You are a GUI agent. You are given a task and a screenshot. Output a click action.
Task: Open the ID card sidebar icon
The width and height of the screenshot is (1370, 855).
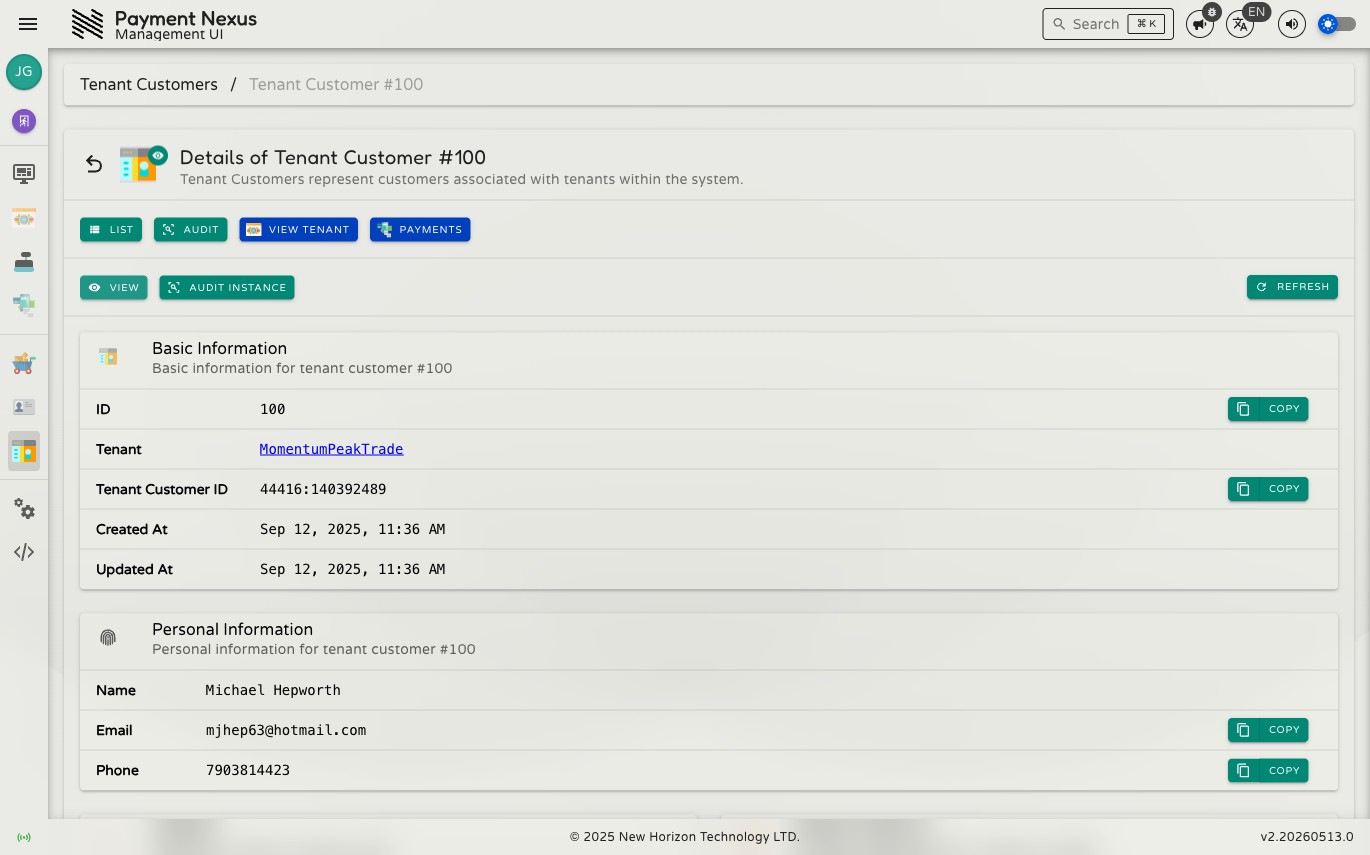coord(24,407)
